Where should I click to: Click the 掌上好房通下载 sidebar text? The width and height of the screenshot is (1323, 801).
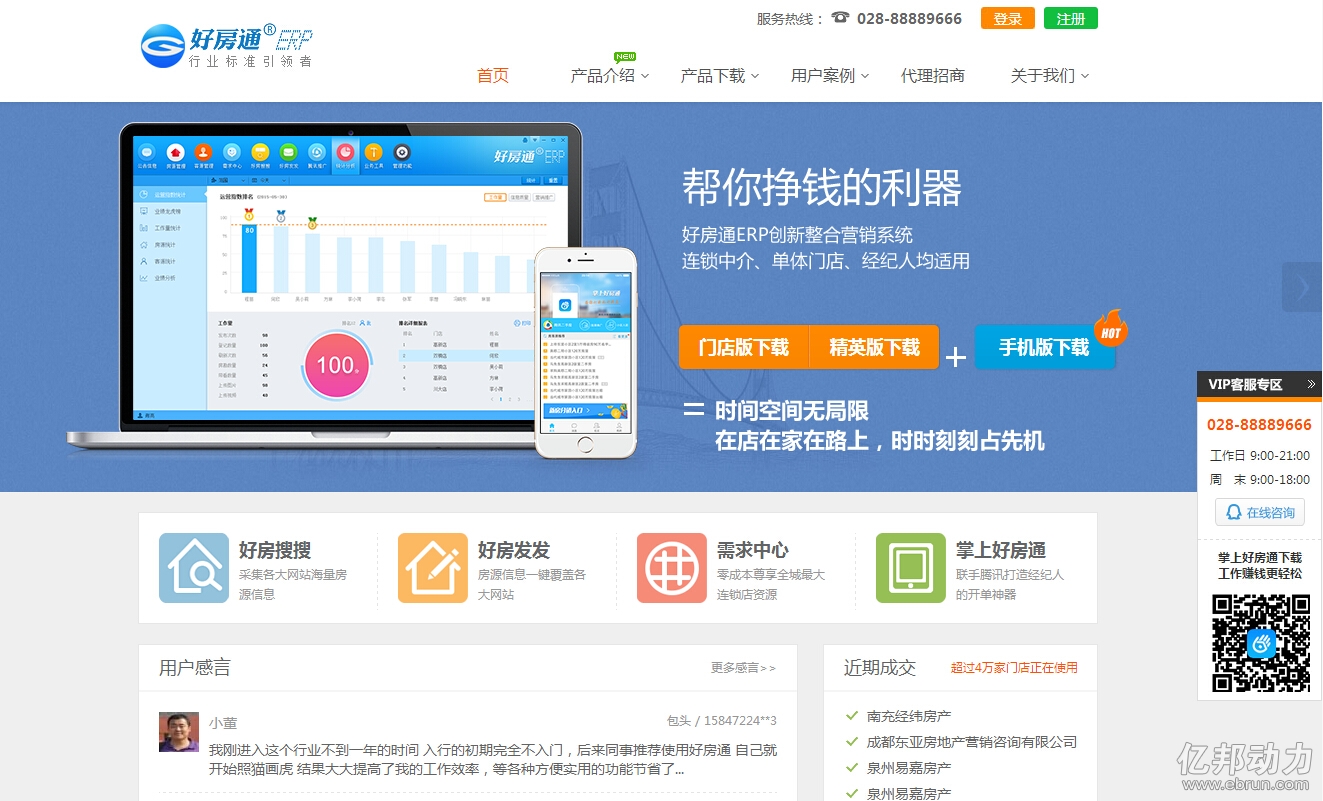click(x=1260, y=557)
